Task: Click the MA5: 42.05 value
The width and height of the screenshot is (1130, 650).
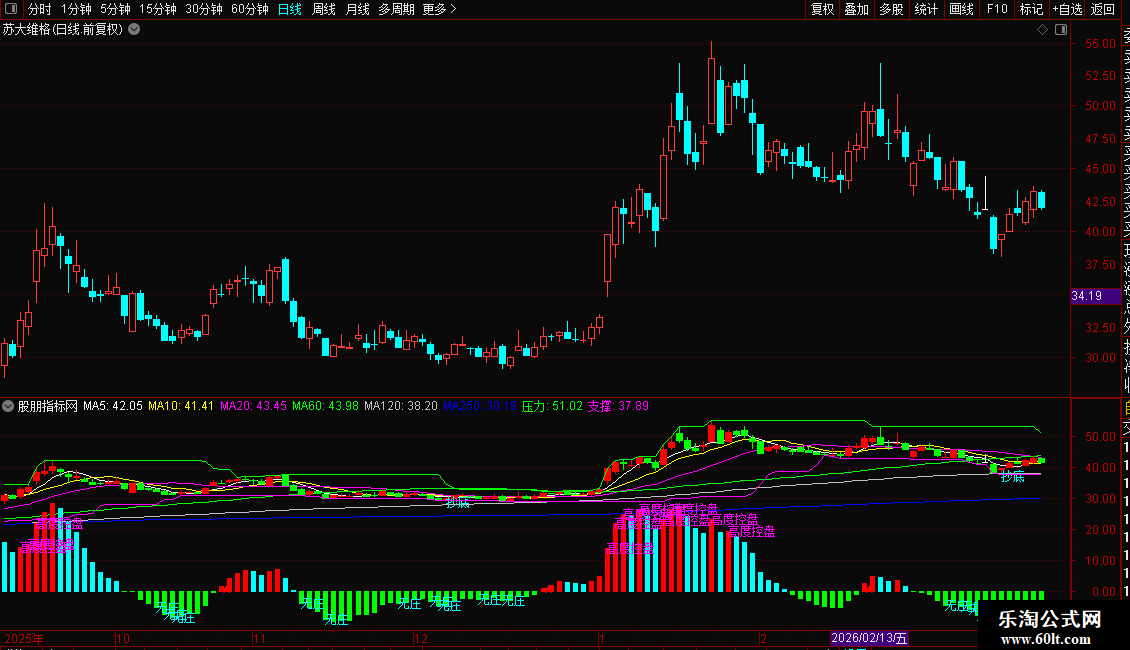Action: [x=112, y=406]
